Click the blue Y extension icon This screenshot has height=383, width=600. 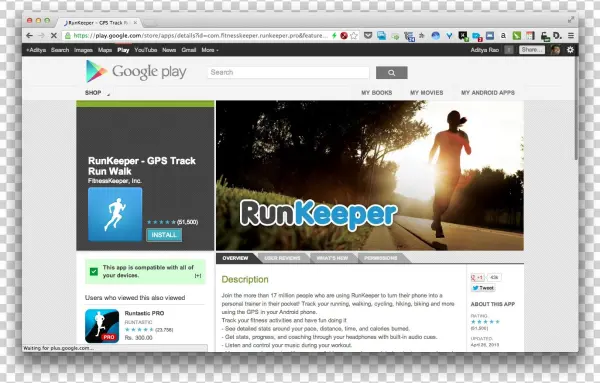[449, 36]
